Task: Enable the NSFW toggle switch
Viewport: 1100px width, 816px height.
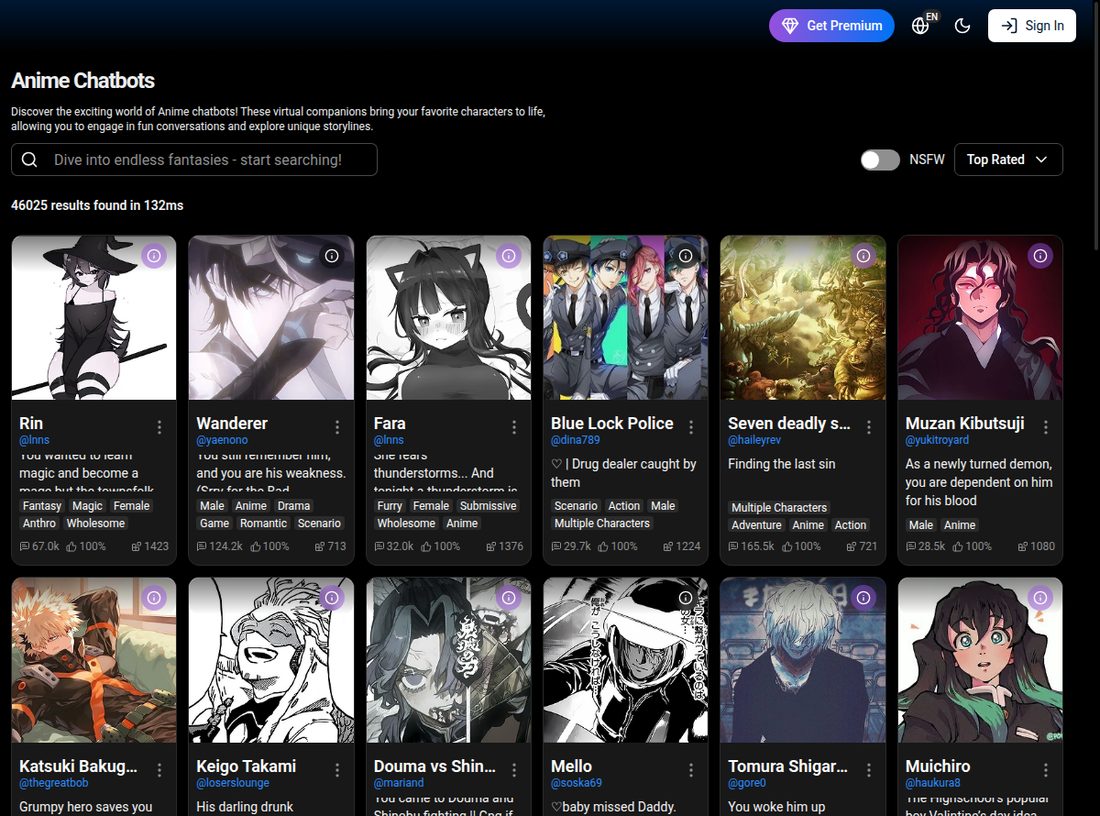Action: click(x=880, y=160)
